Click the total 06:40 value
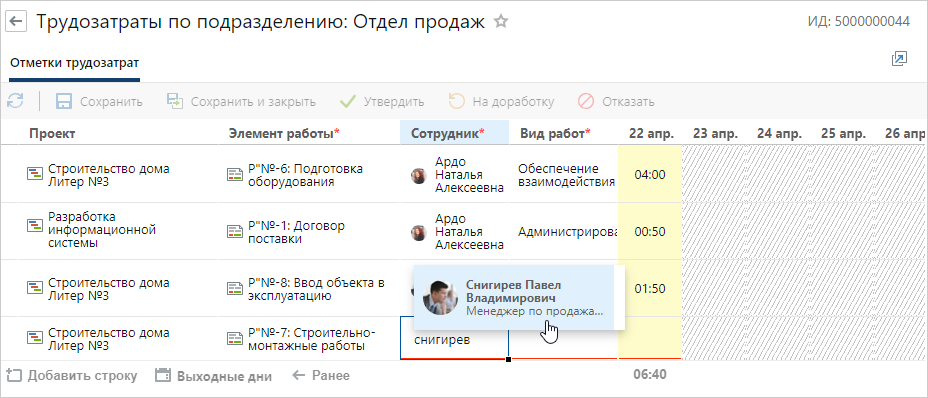Viewport: 928px width, 398px height. (x=650, y=374)
